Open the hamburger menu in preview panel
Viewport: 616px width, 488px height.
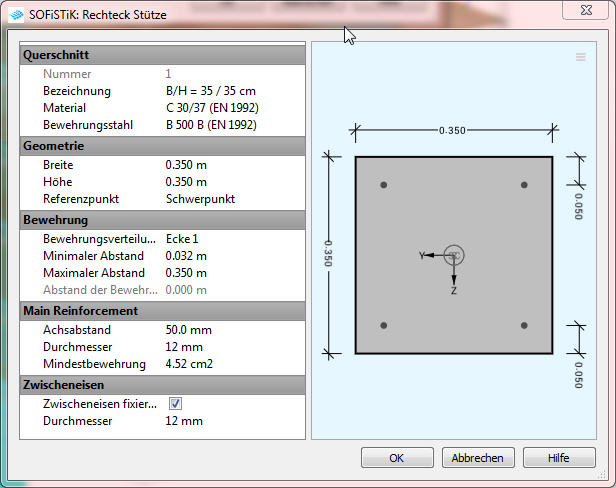(580, 58)
